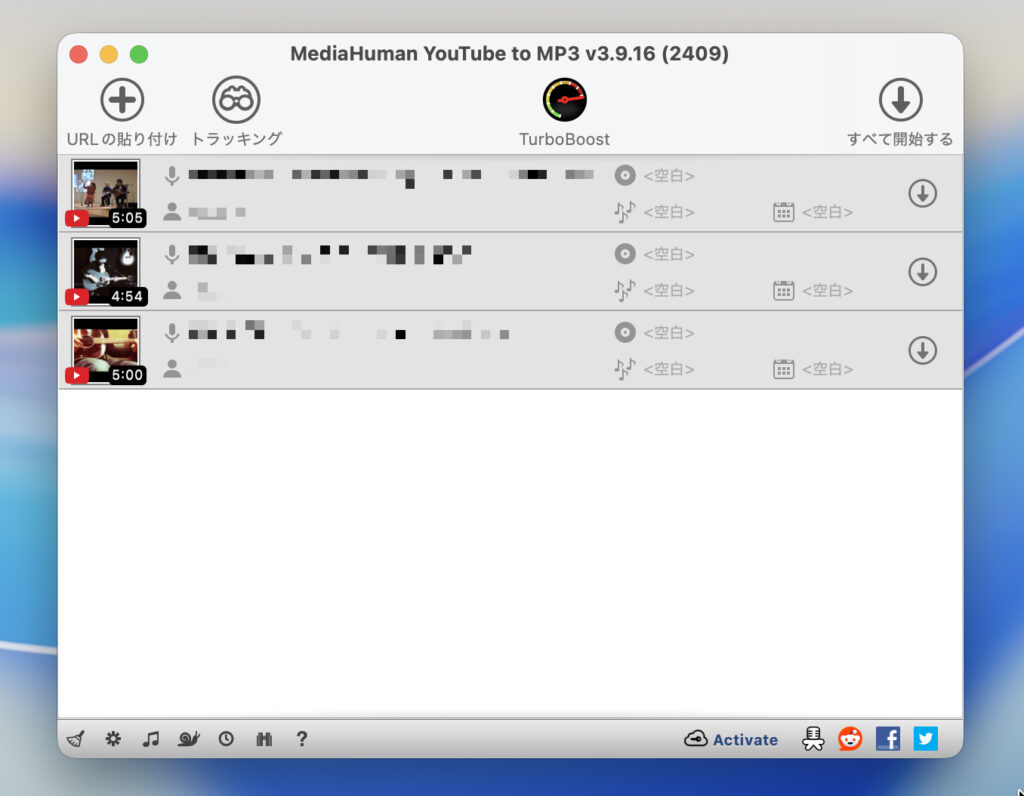
Task: Download the second track (4:54)
Action: [922, 271]
